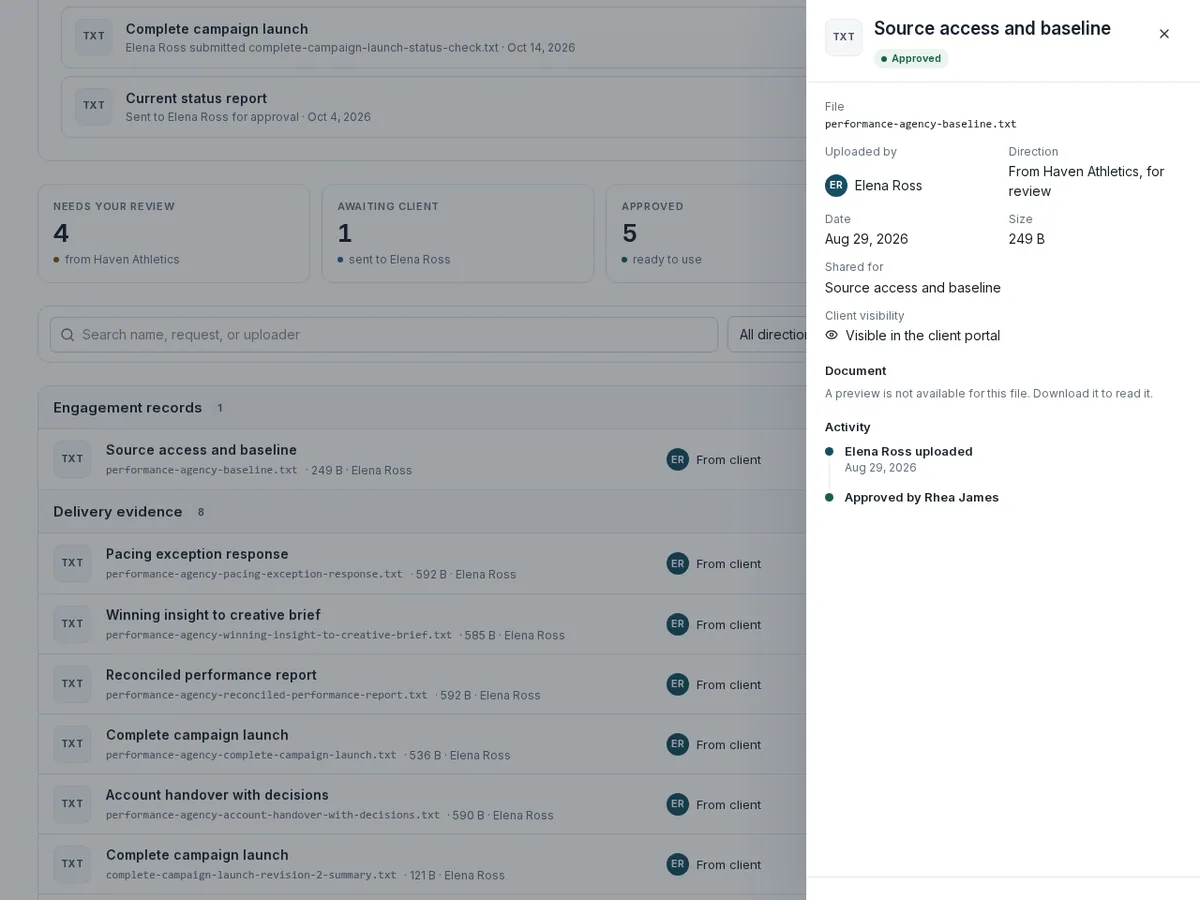Click the count badge 8 beside Delivery evidence
1200x900 pixels.
pyautogui.click(x=201, y=512)
